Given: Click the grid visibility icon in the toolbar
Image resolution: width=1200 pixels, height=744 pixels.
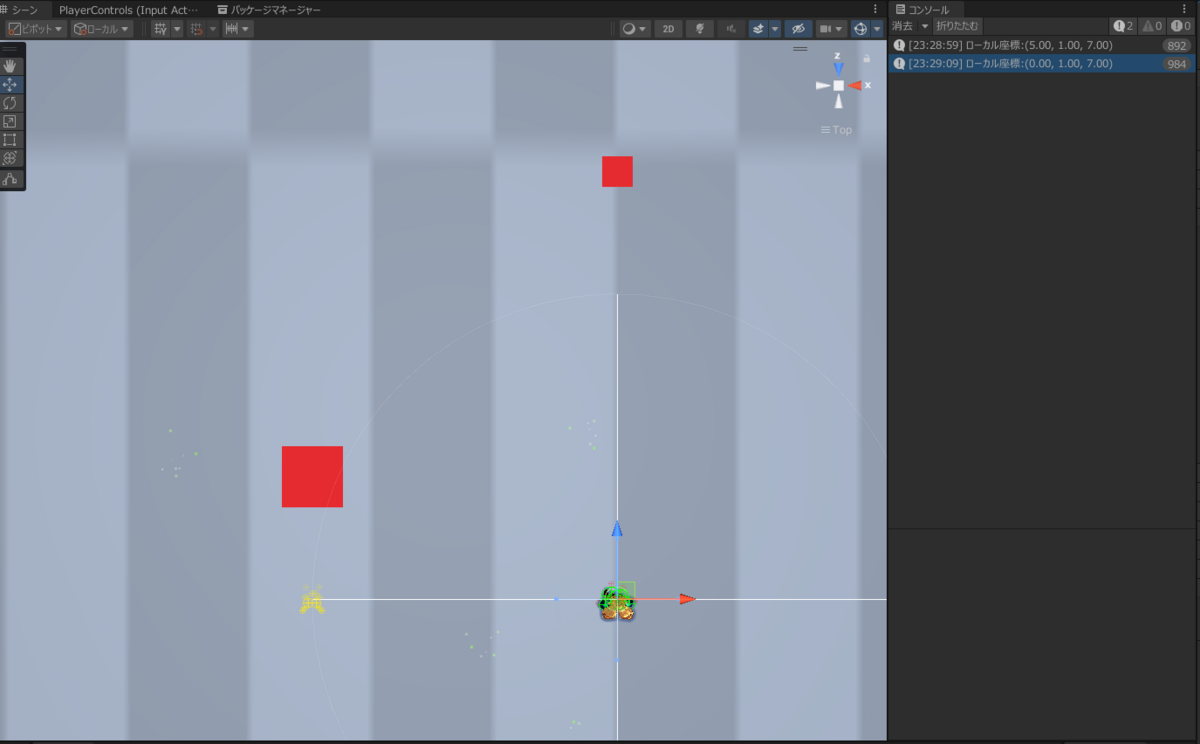Looking at the screenshot, I should tap(160, 28).
